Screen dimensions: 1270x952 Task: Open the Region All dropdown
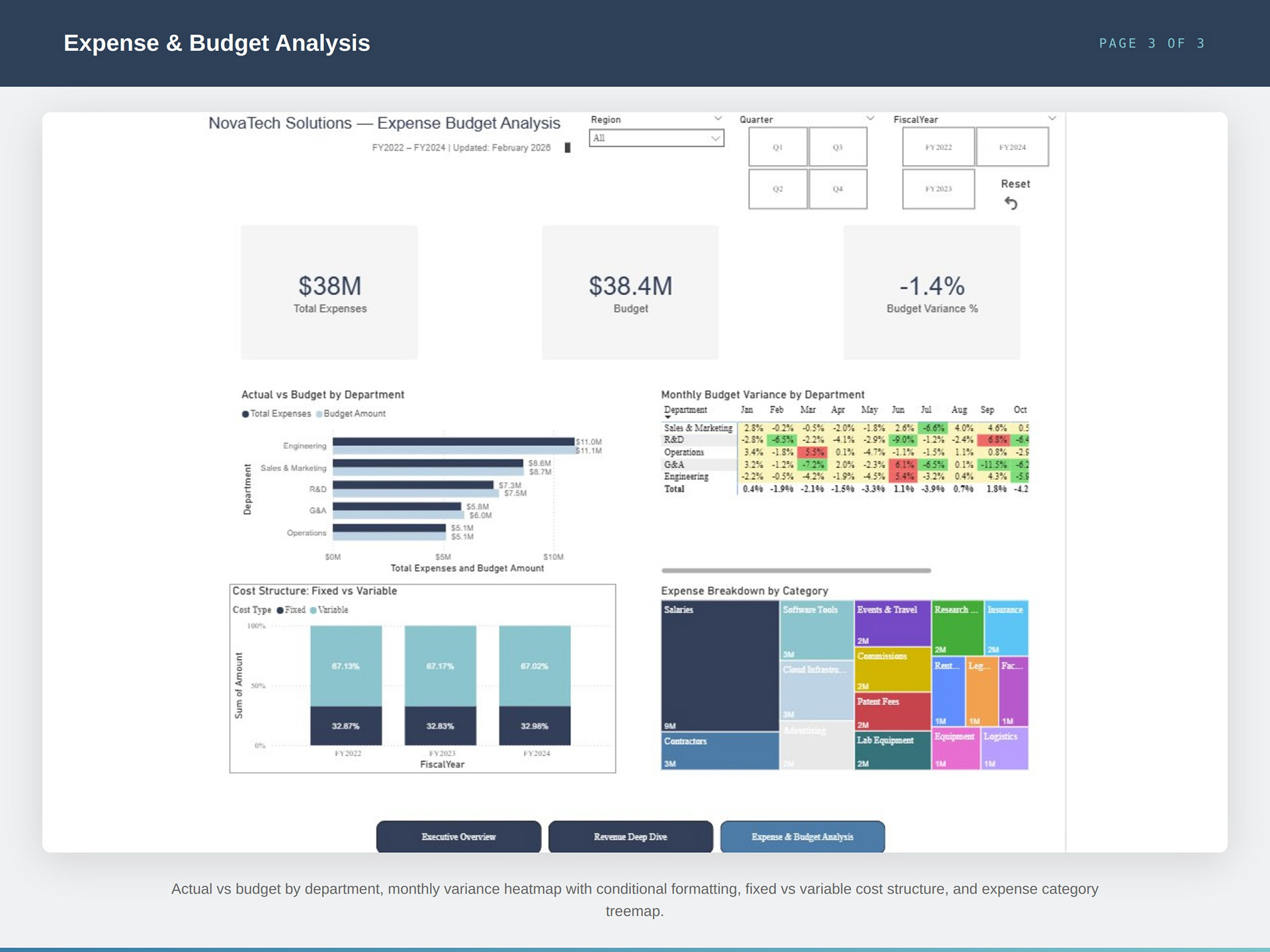click(x=656, y=138)
